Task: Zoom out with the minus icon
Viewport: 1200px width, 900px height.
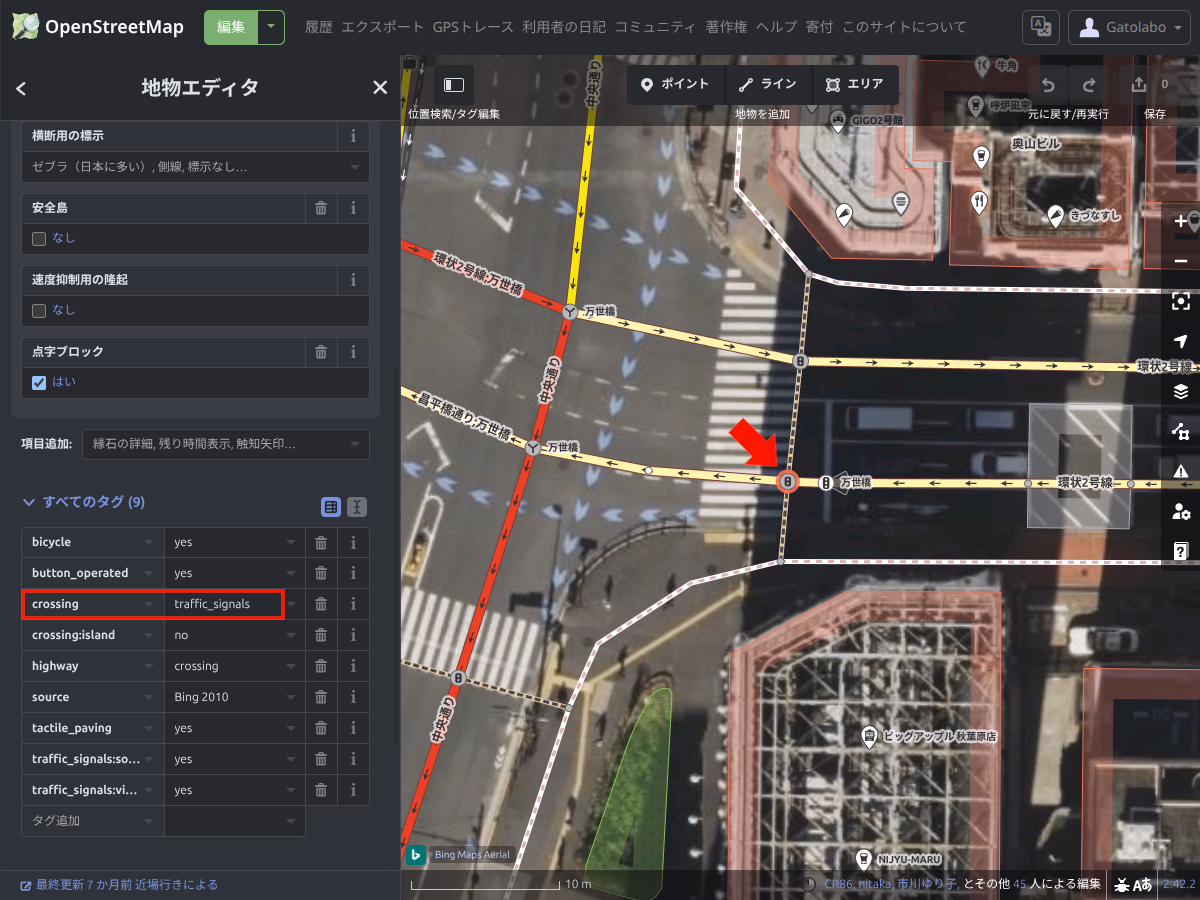Action: [1181, 261]
